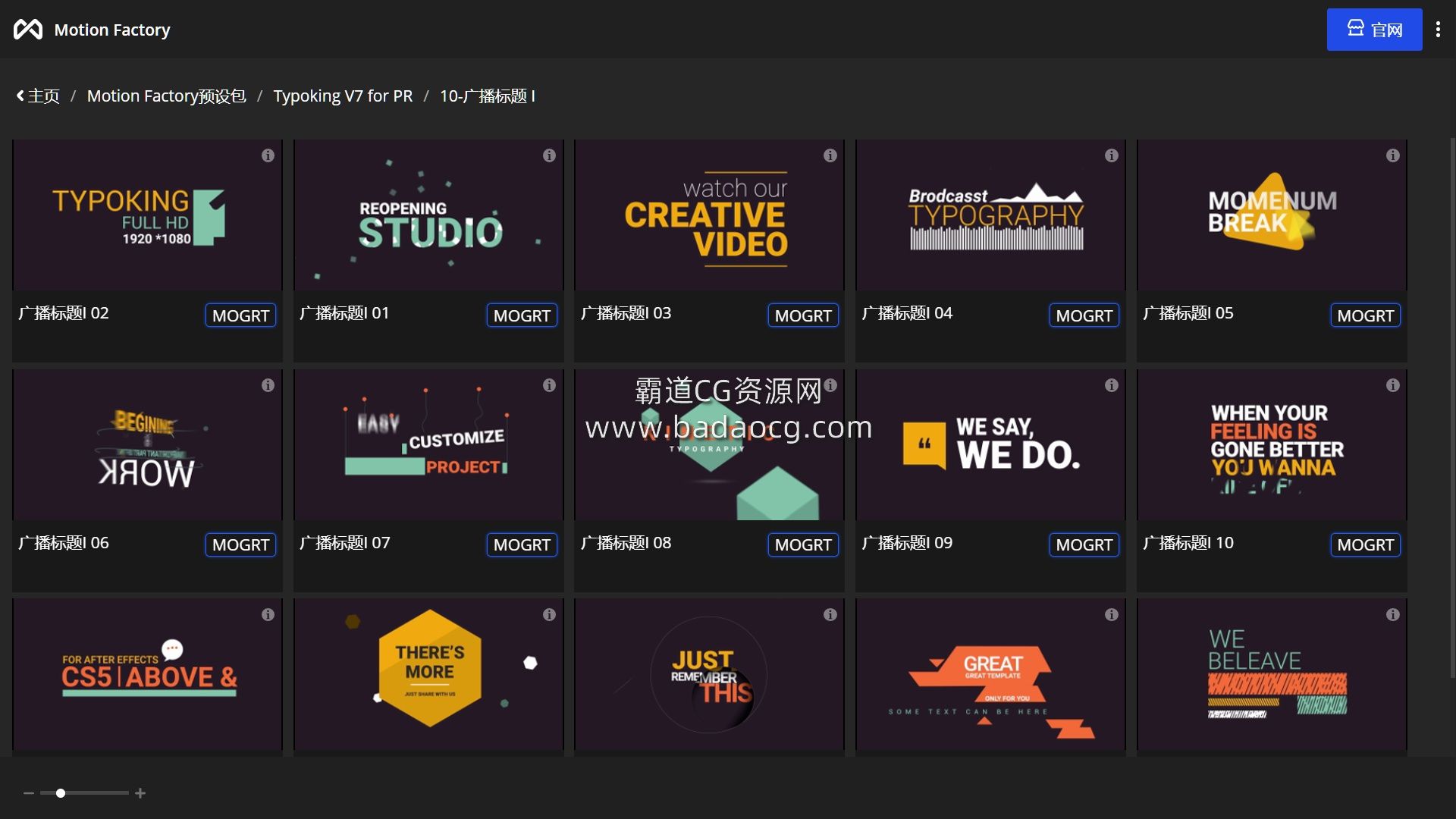Viewport: 1456px width, 819px height.
Task: Show info for 广播标题I 08 thumbnail
Action: click(x=830, y=385)
